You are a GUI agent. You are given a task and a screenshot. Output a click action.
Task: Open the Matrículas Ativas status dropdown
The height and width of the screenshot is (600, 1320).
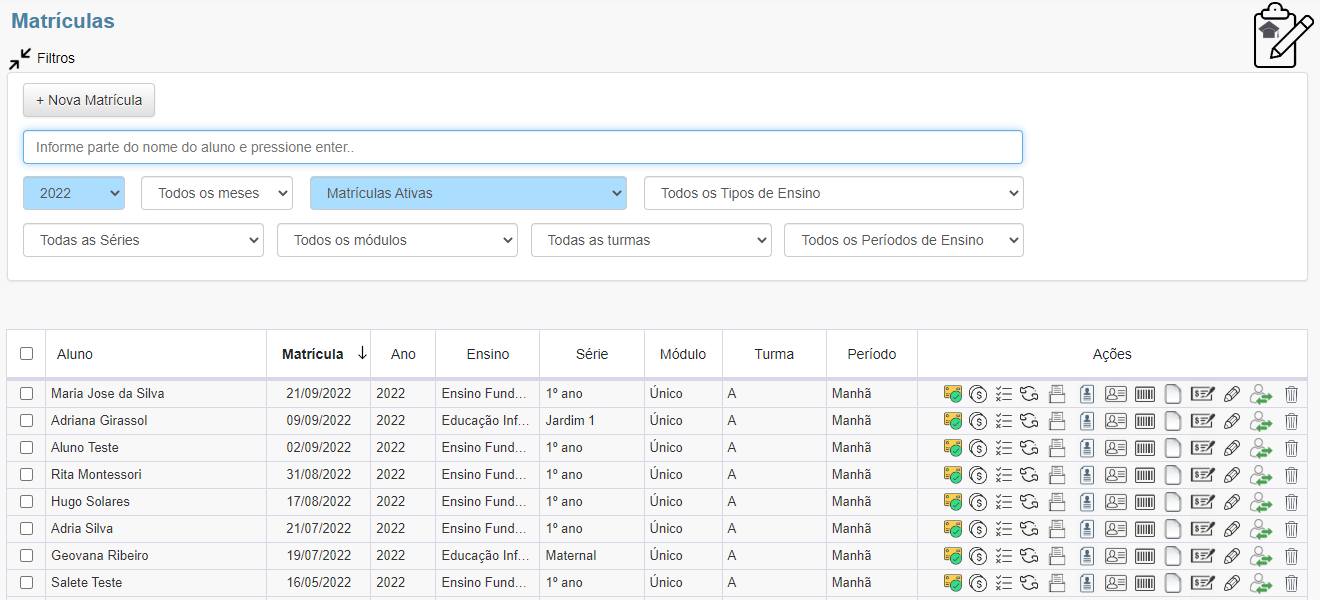coord(468,193)
